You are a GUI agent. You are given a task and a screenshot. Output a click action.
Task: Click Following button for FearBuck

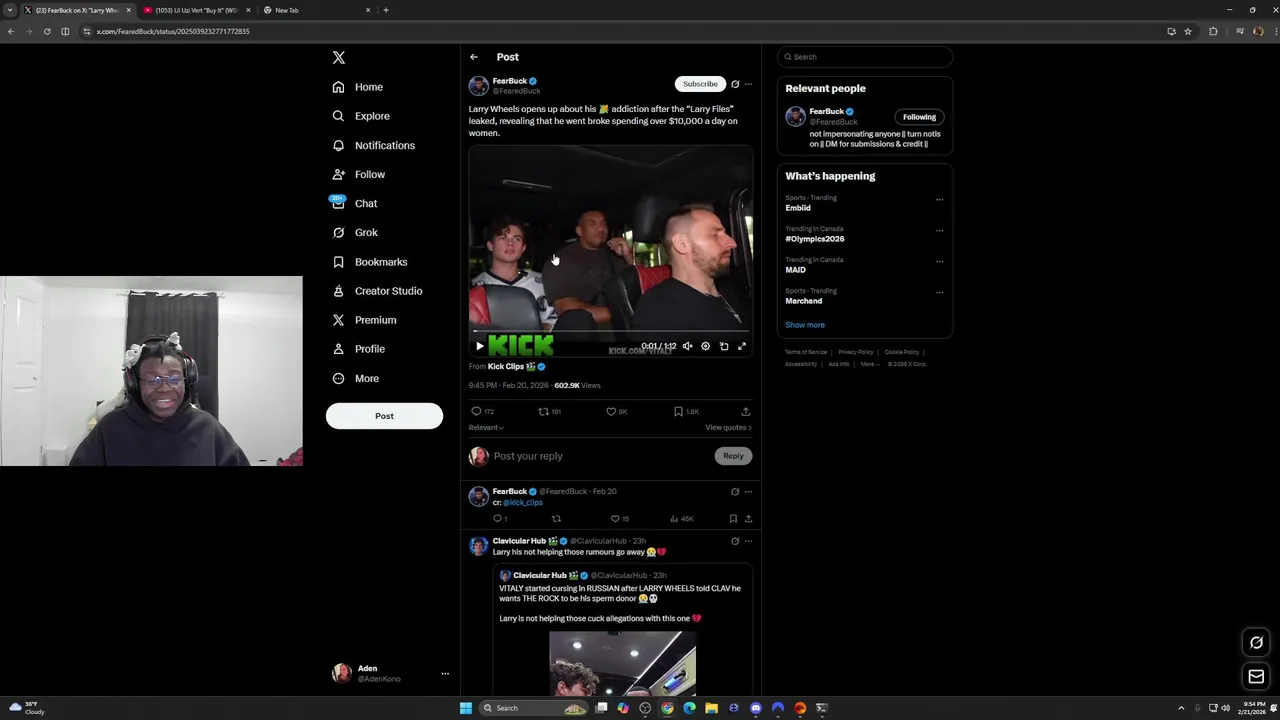point(919,117)
